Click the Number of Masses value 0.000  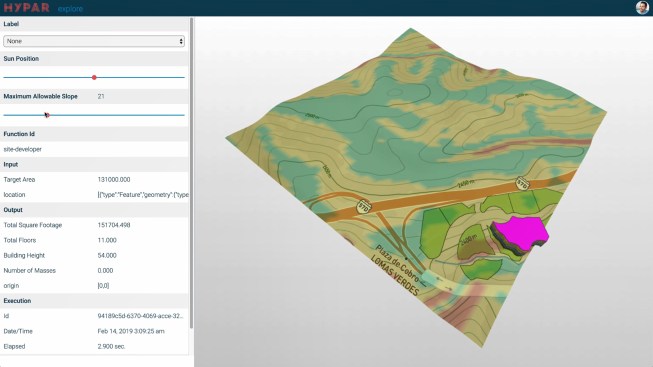click(105, 270)
